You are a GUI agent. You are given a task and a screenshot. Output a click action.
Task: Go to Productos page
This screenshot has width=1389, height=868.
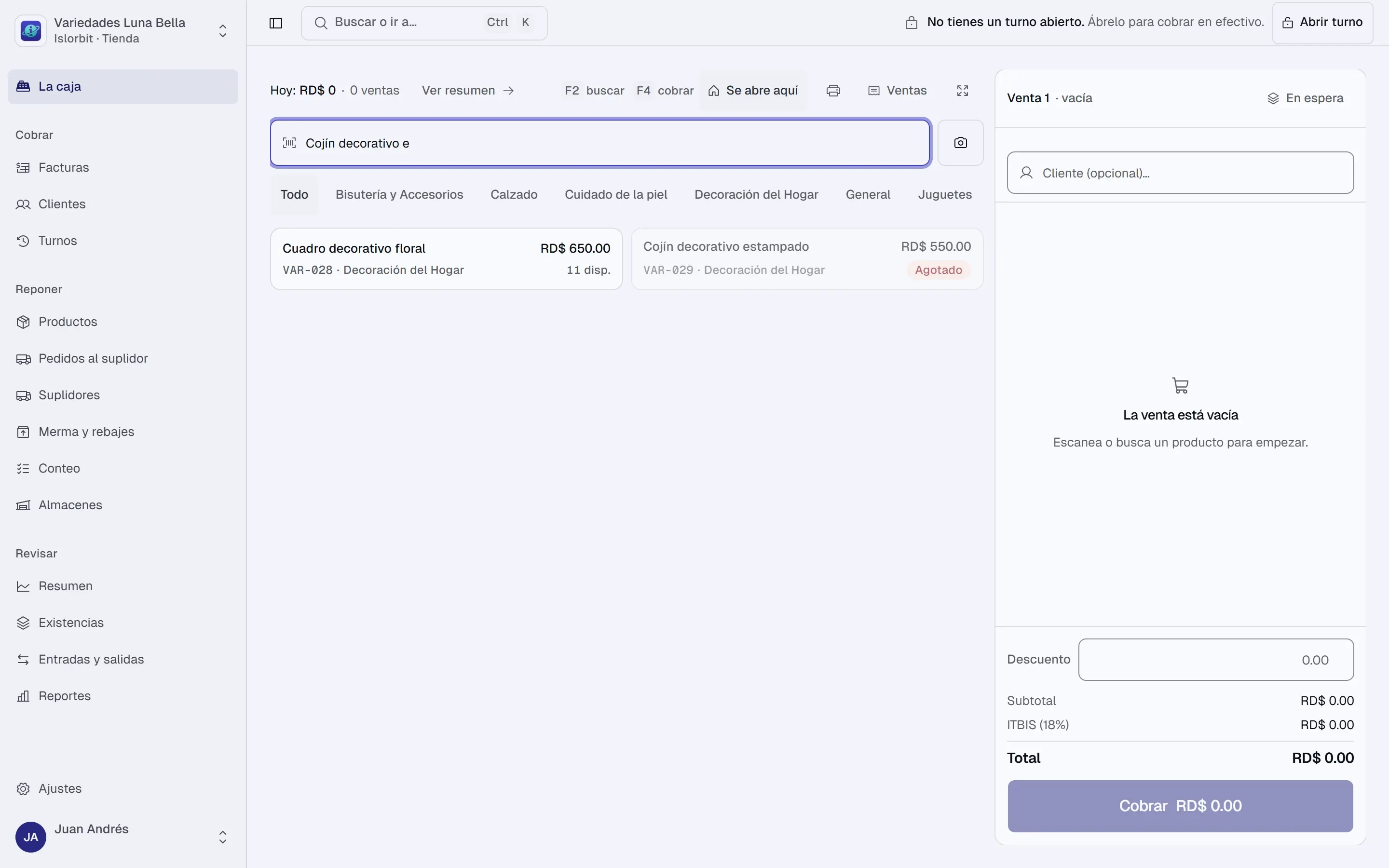click(x=123, y=322)
